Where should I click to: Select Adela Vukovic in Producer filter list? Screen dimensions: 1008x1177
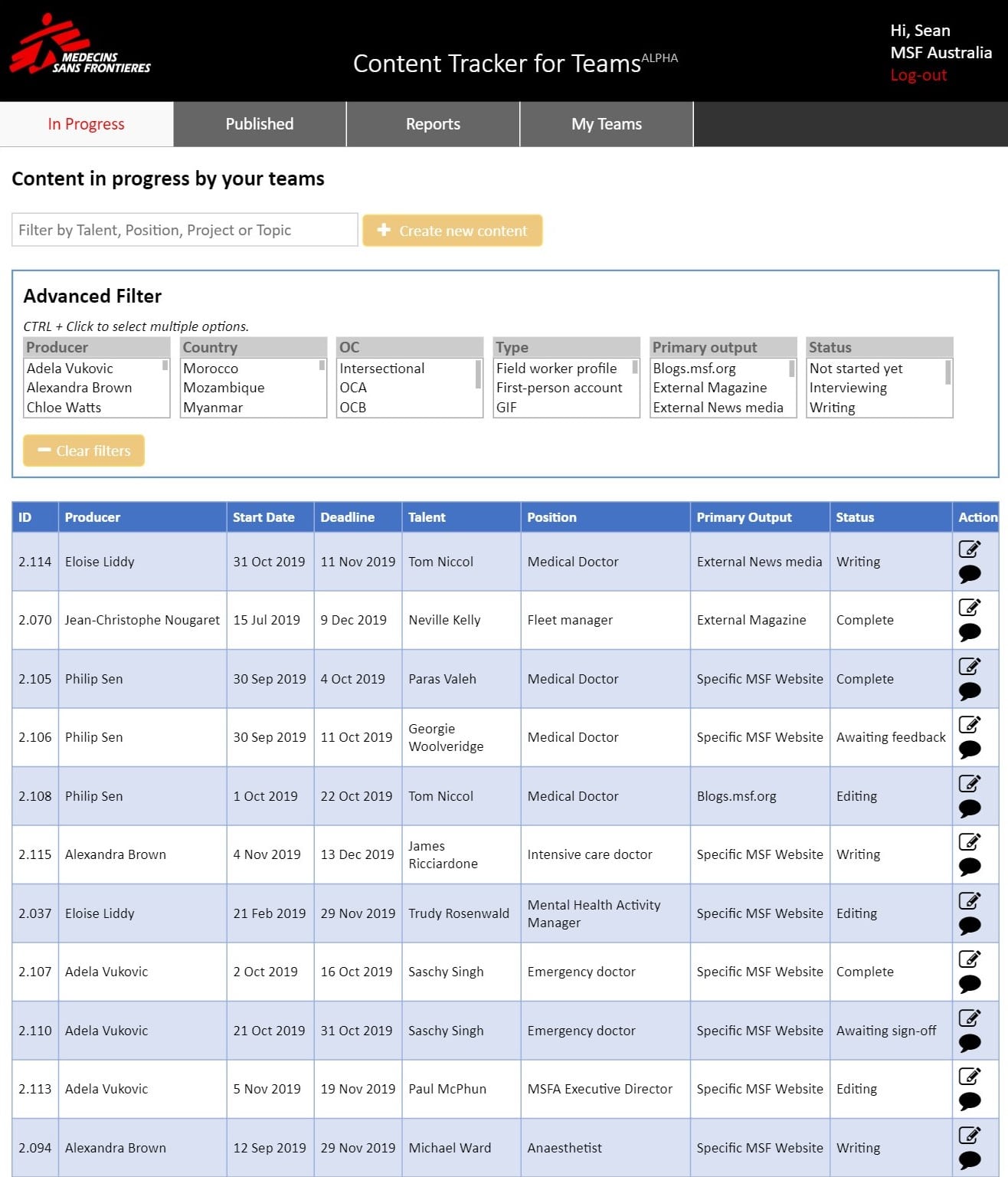click(70, 369)
